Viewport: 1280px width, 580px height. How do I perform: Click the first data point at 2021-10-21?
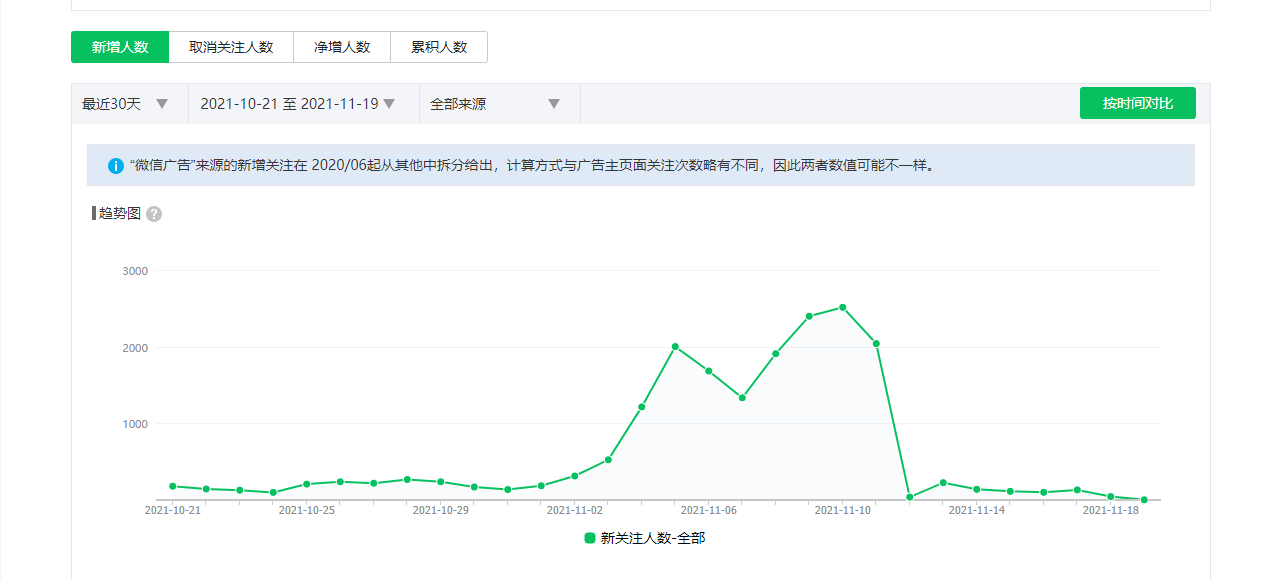click(x=173, y=486)
